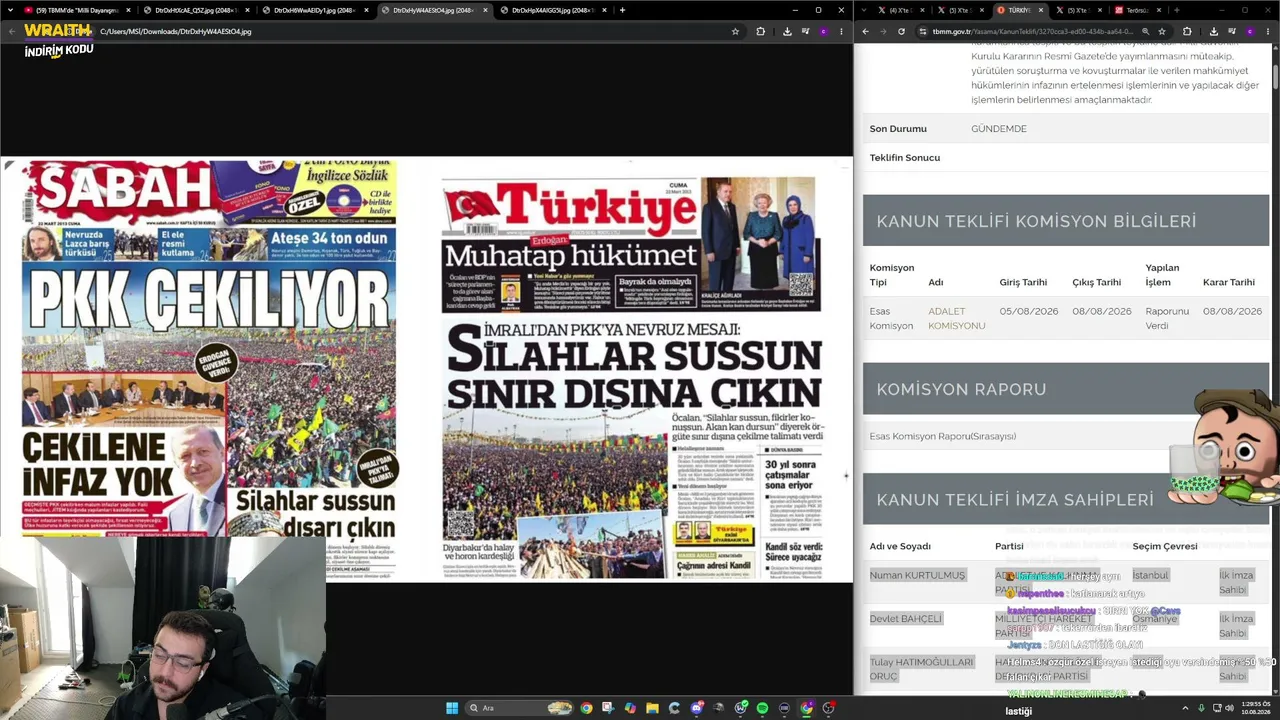Screen dimensions: 1280x720
Task: Click the Numan KURTULMUŞ signatory name
Action: click(917, 575)
